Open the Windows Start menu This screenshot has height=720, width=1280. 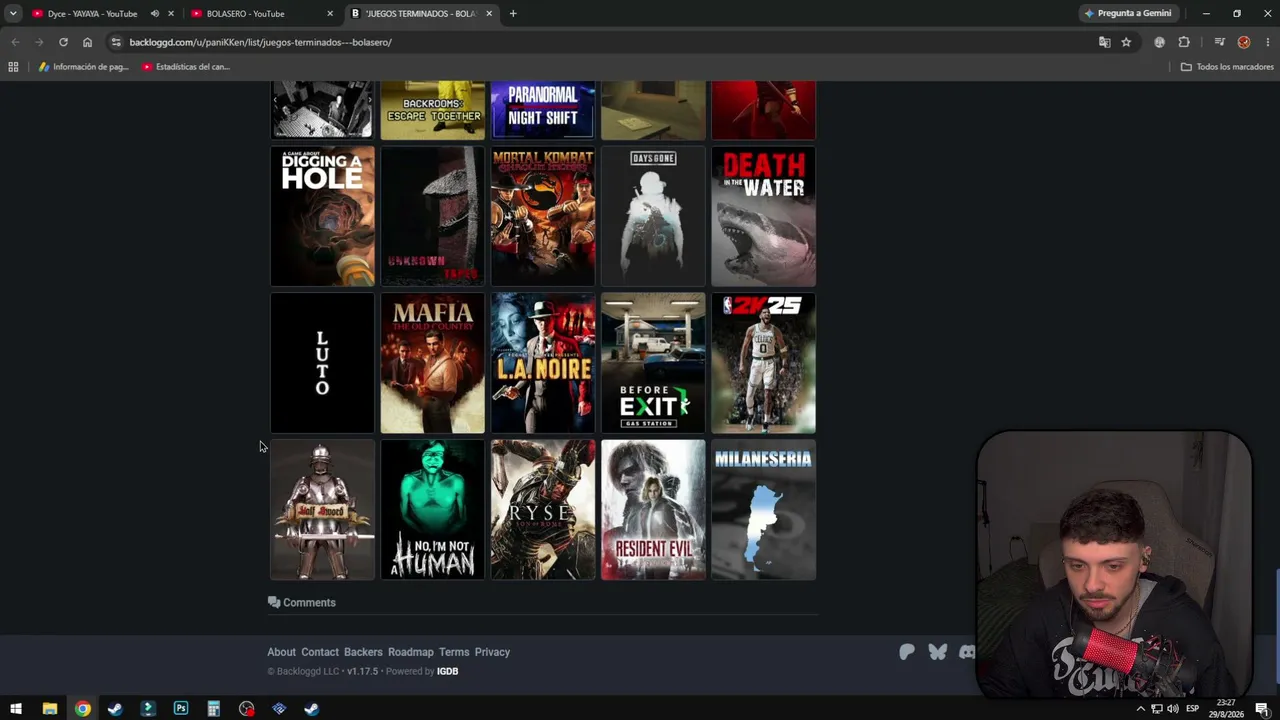coord(16,709)
